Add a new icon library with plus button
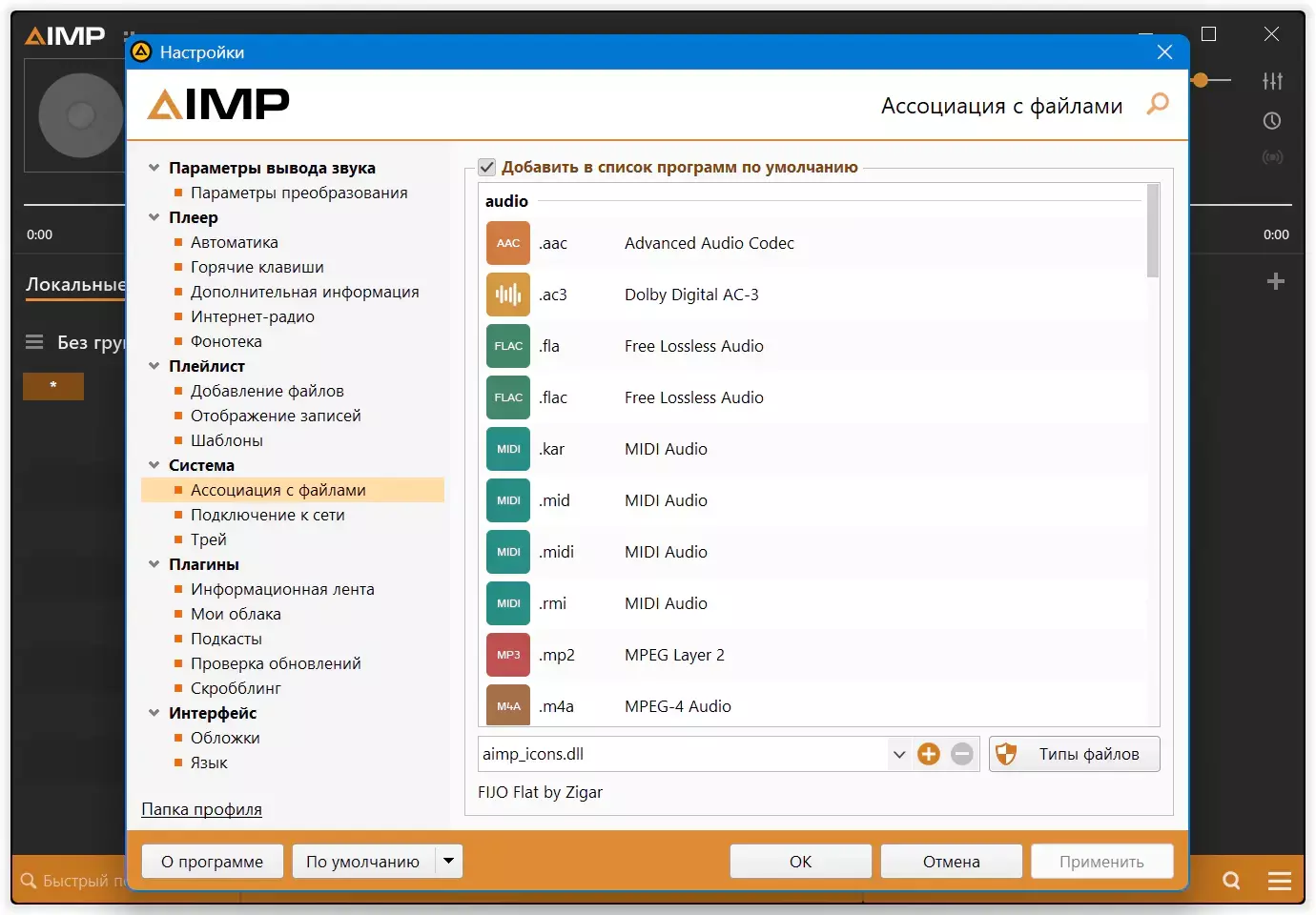 (x=929, y=754)
